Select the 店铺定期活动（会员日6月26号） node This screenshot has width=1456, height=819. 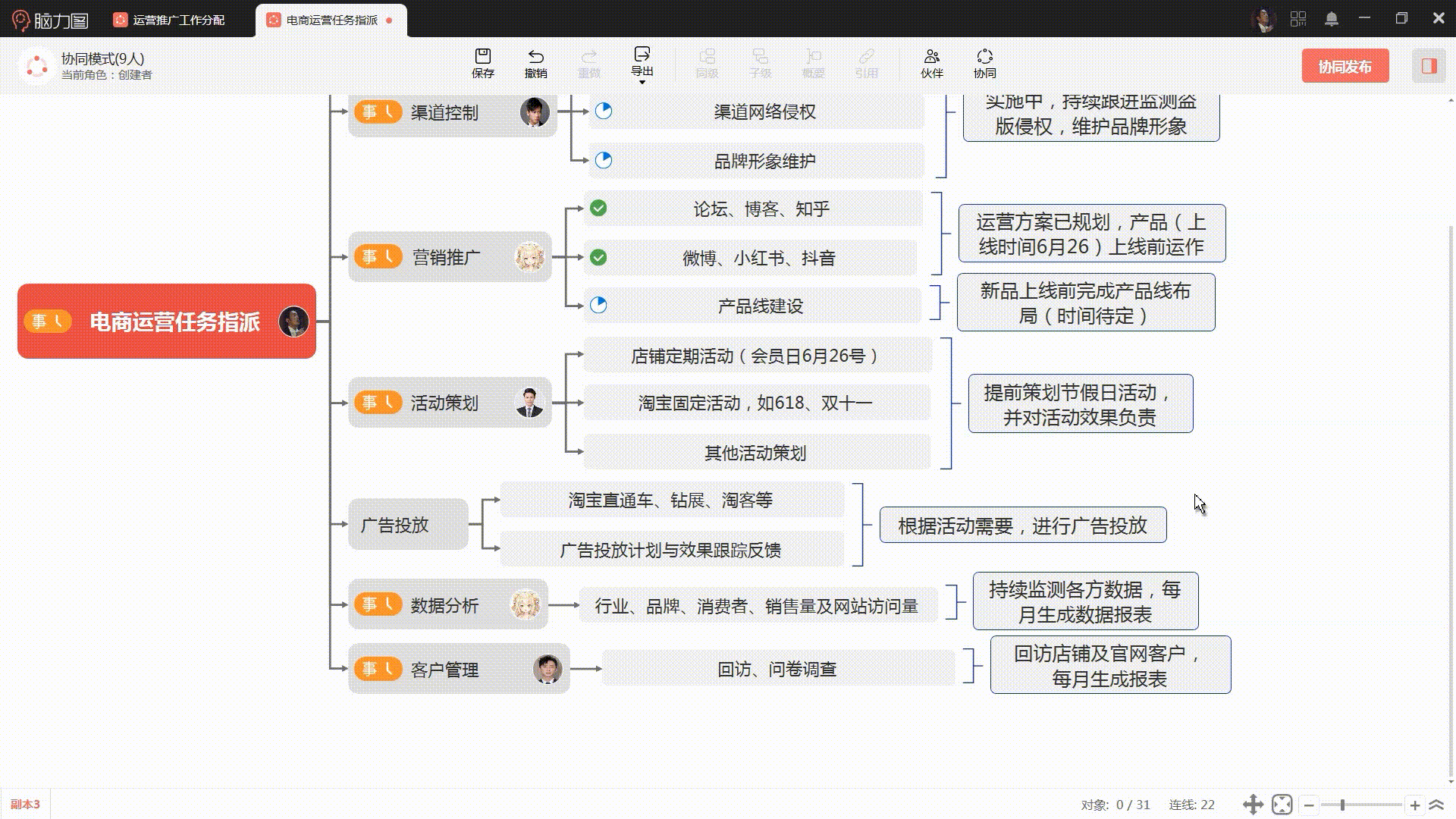[x=758, y=356]
